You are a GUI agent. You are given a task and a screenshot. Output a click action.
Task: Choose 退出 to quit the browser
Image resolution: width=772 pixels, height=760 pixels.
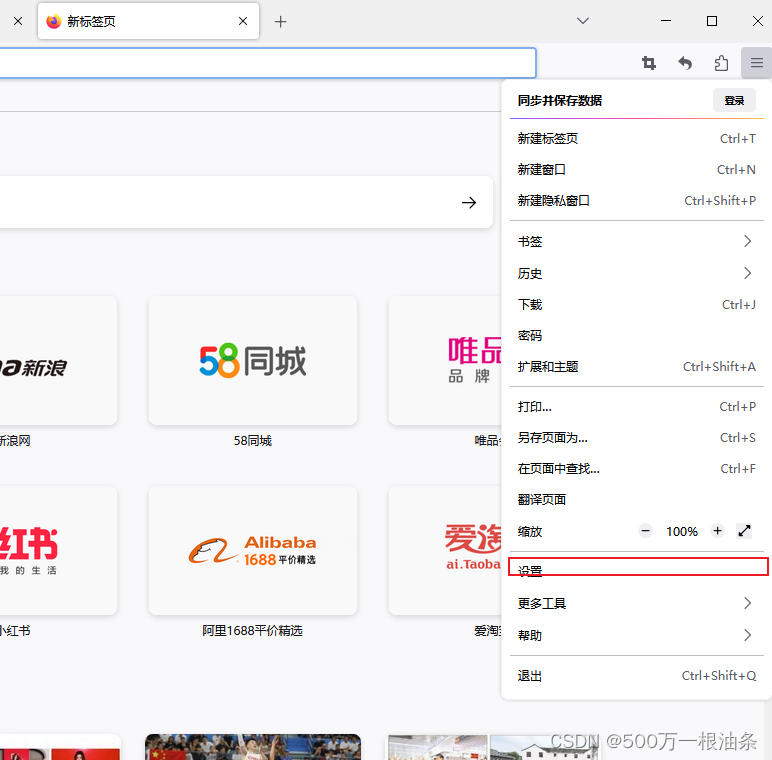637,676
